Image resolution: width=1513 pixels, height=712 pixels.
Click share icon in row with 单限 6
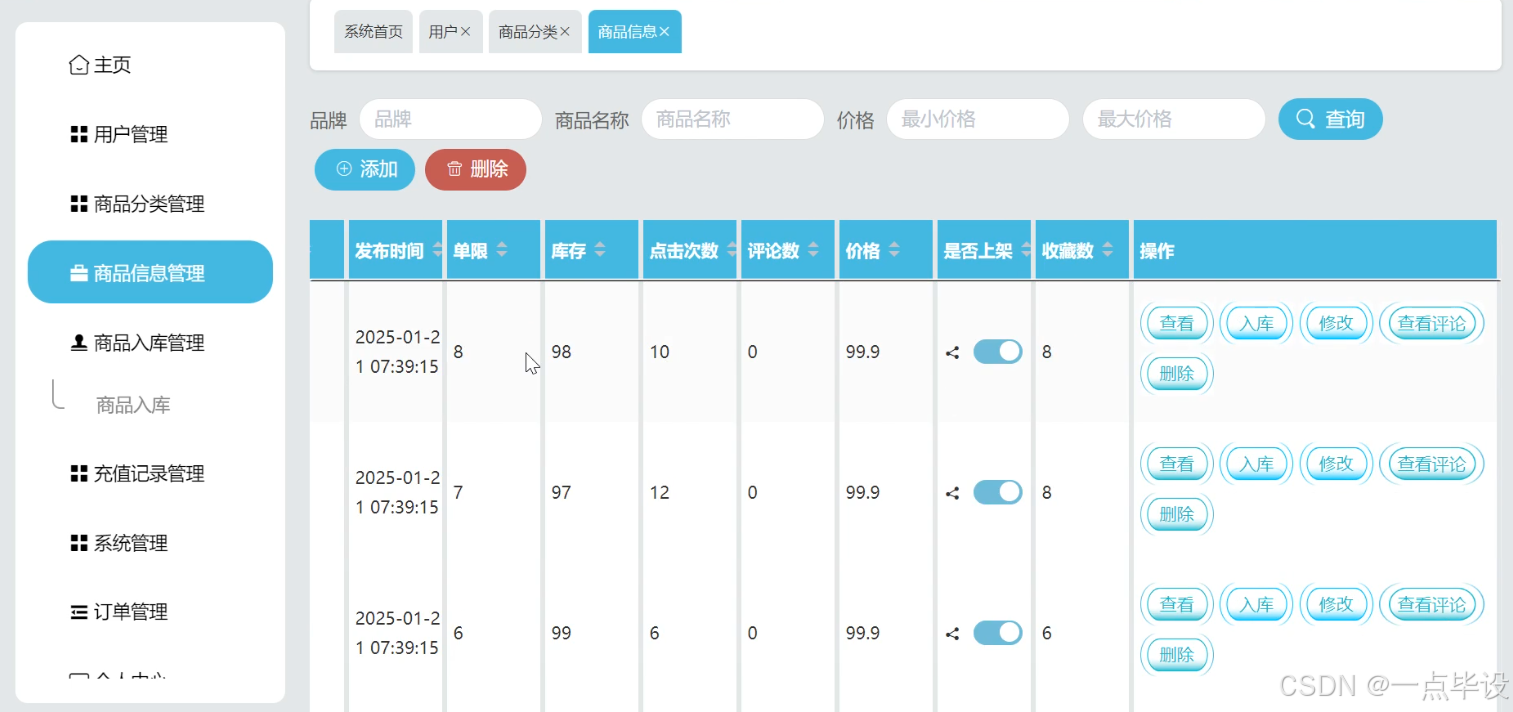tap(952, 633)
